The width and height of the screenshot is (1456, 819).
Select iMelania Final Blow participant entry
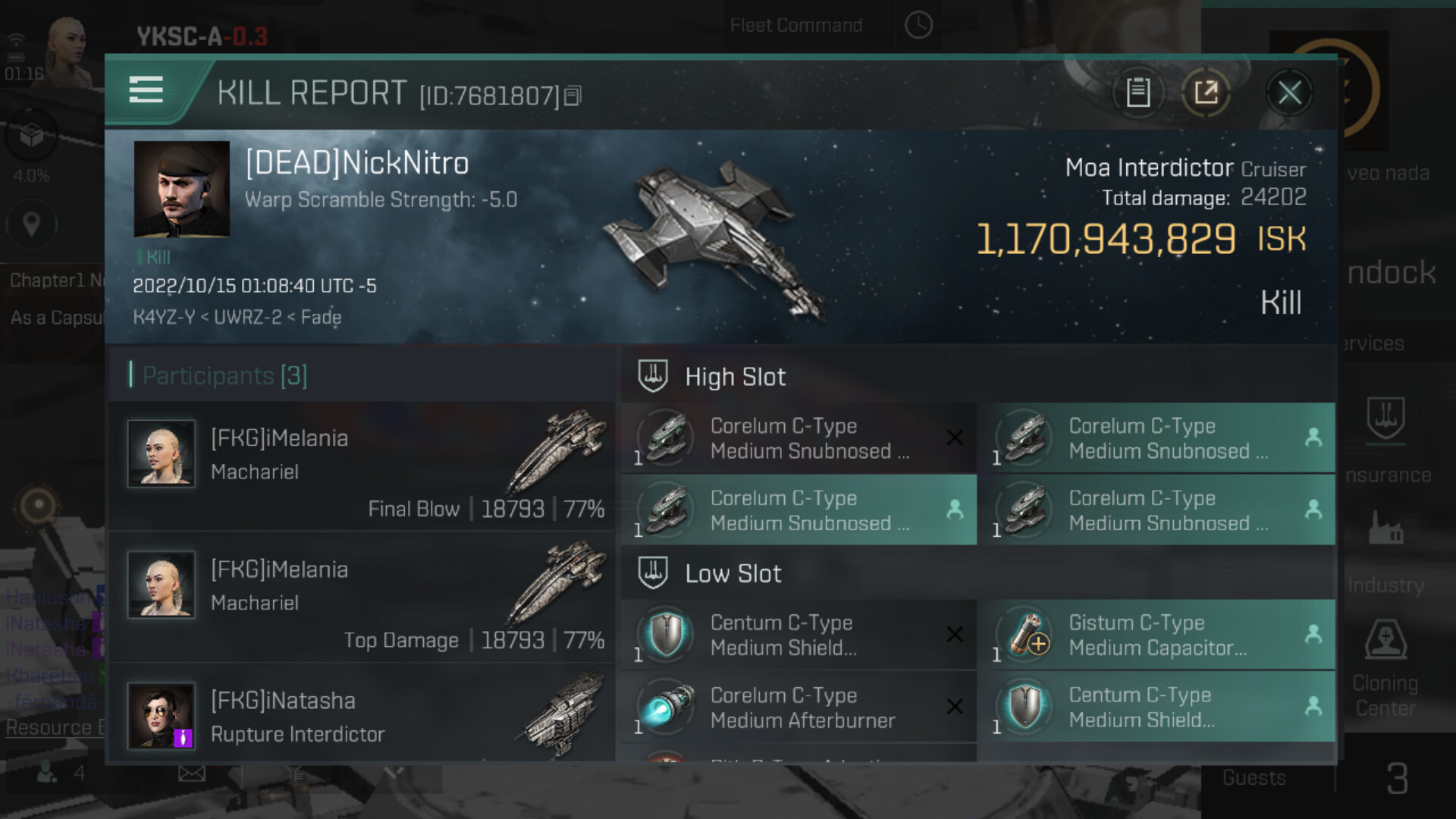pyautogui.click(x=362, y=466)
